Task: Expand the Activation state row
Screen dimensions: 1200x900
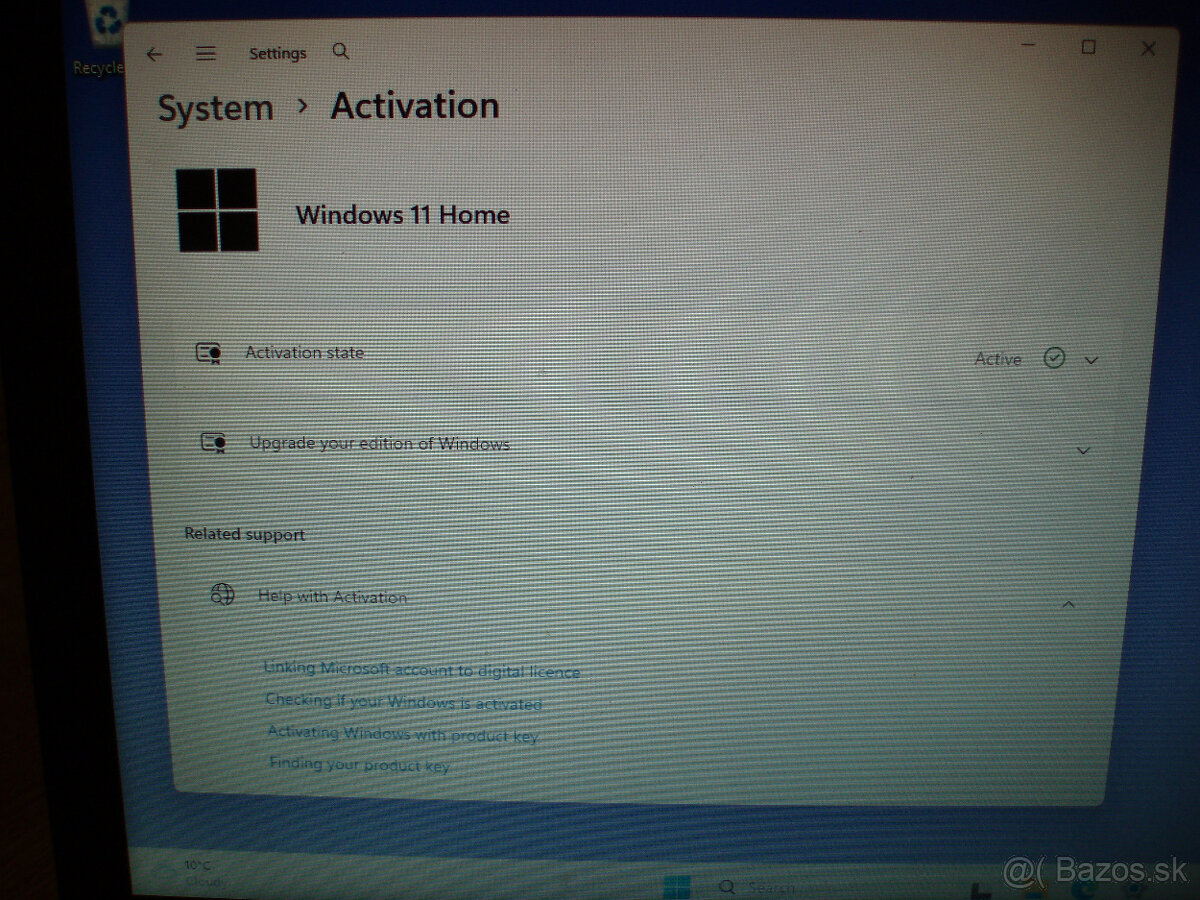Action: tap(1091, 360)
